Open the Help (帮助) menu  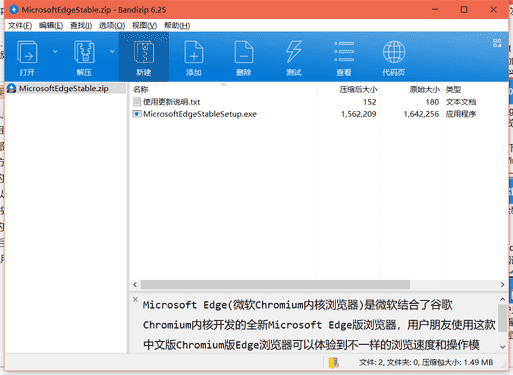pos(177,25)
